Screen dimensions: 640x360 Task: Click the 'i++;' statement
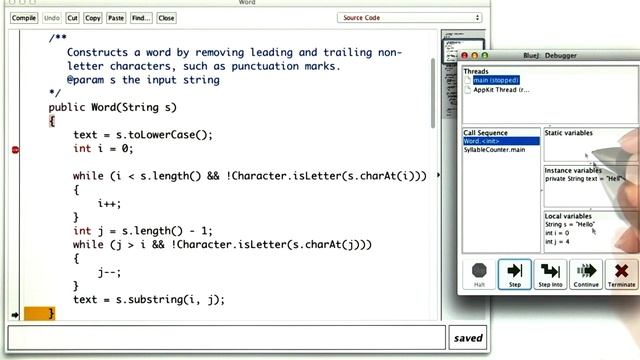(109, 203)
